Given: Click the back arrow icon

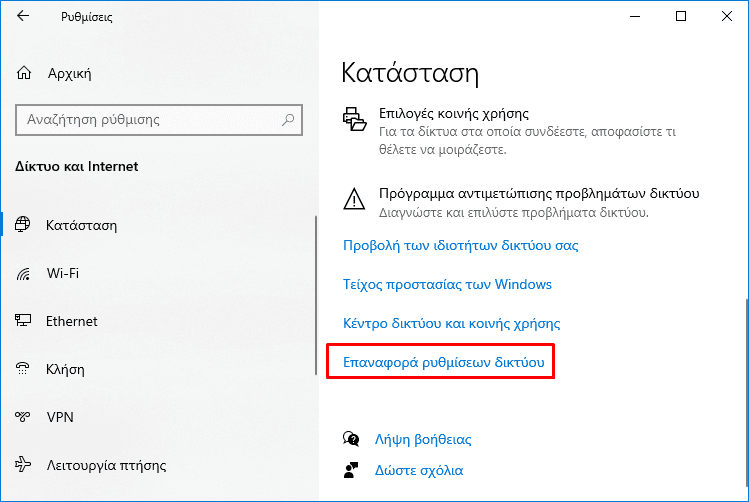Looking at the screenshot, I should 23,16.
